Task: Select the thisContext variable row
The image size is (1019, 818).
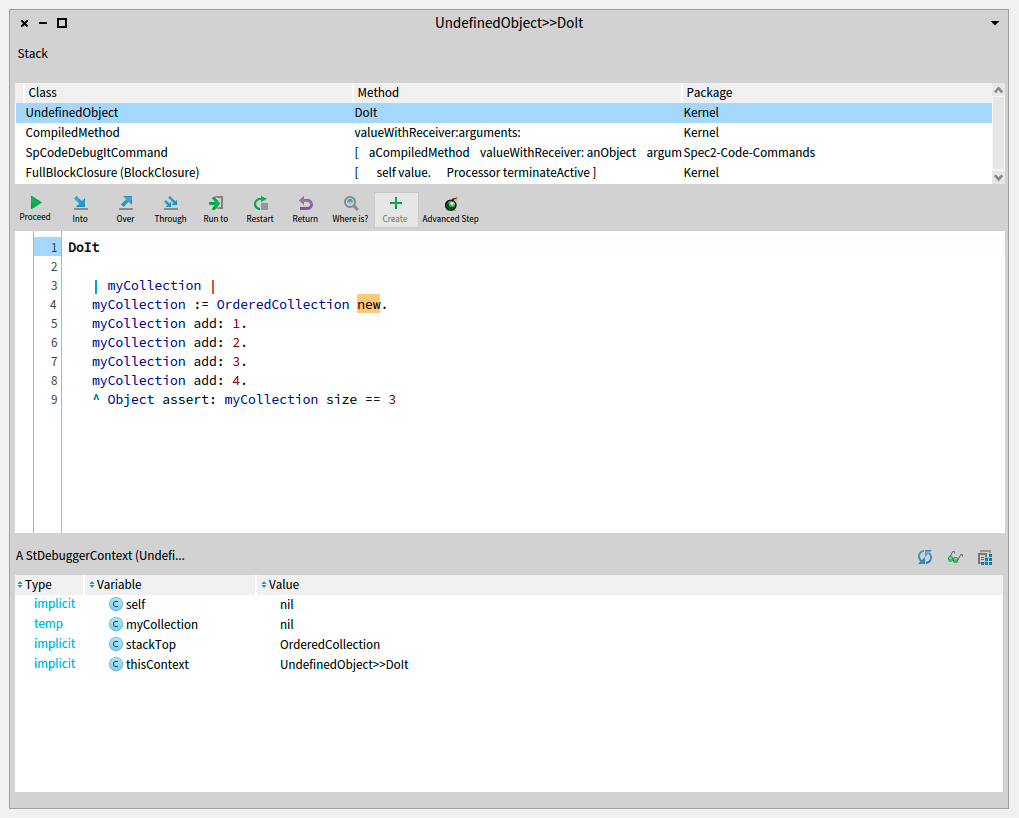Action: 157,664
